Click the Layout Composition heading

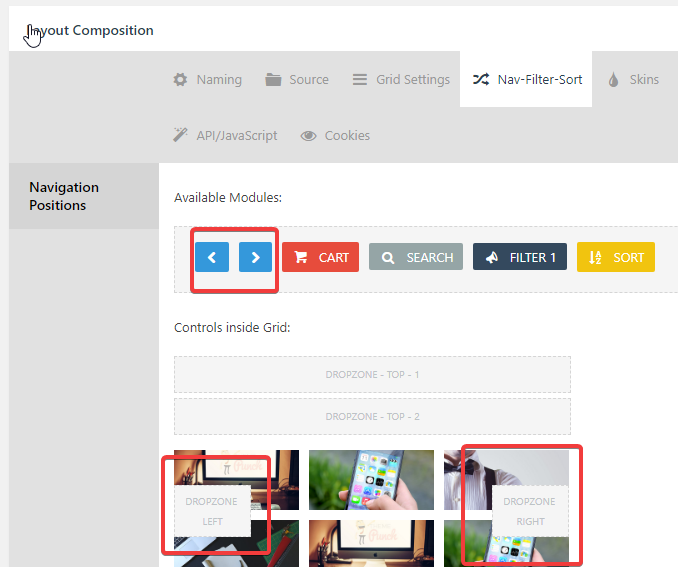click(90, 30)
